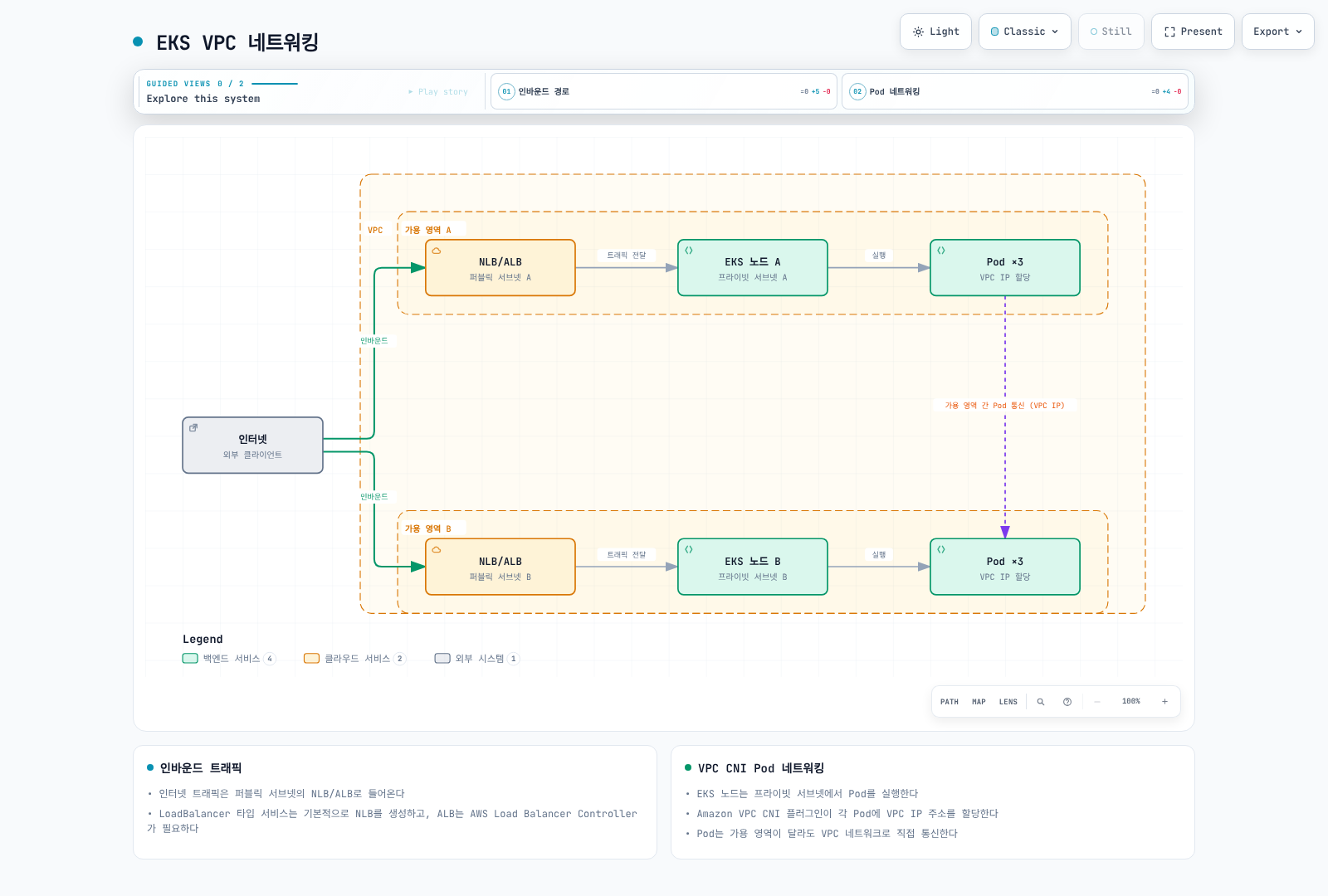
Task: Click the 'GUIDED VIEWS 0 / 2' counter
Action: (195, 84)
